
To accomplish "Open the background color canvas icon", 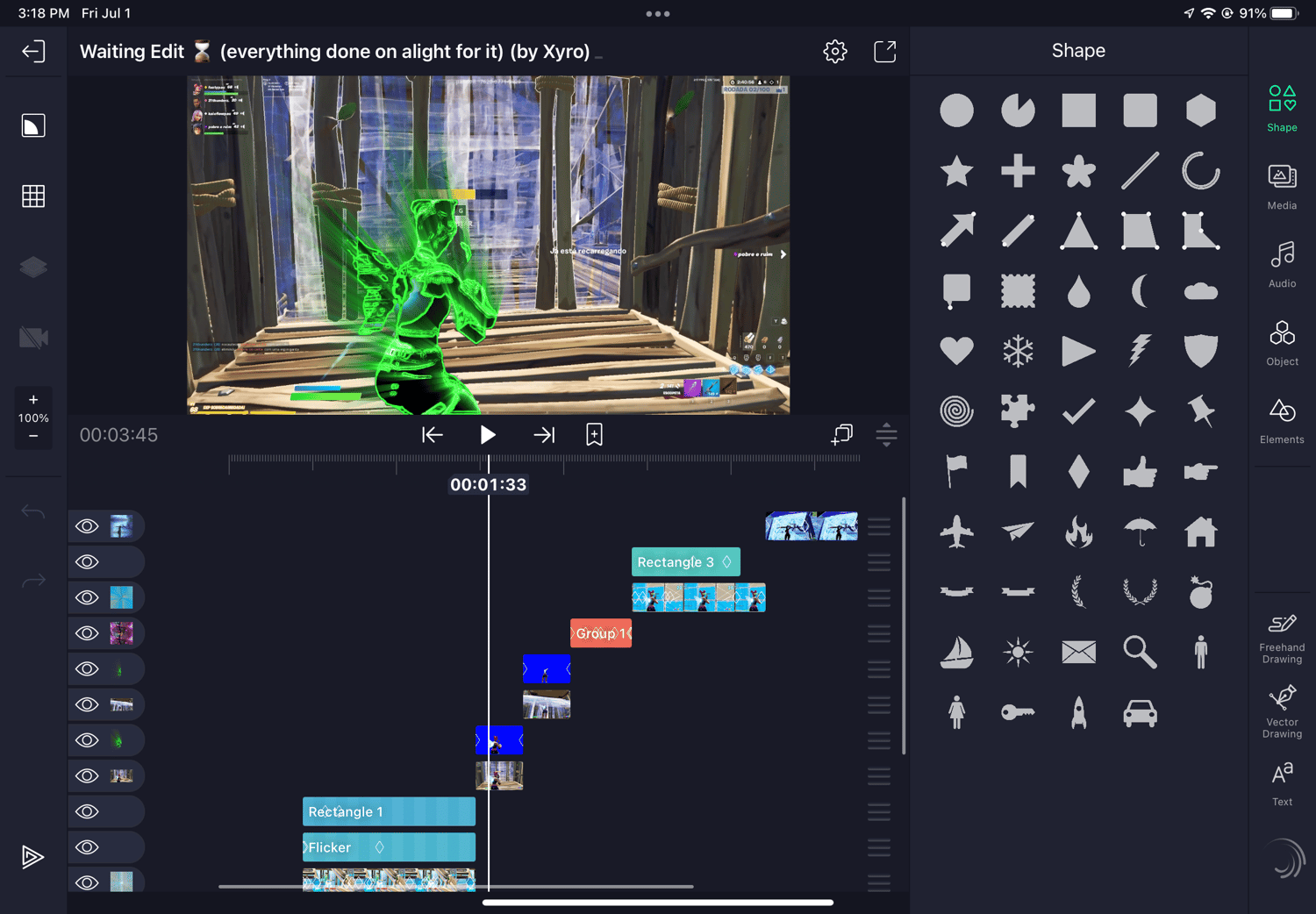I will click(x=33, y=125).
